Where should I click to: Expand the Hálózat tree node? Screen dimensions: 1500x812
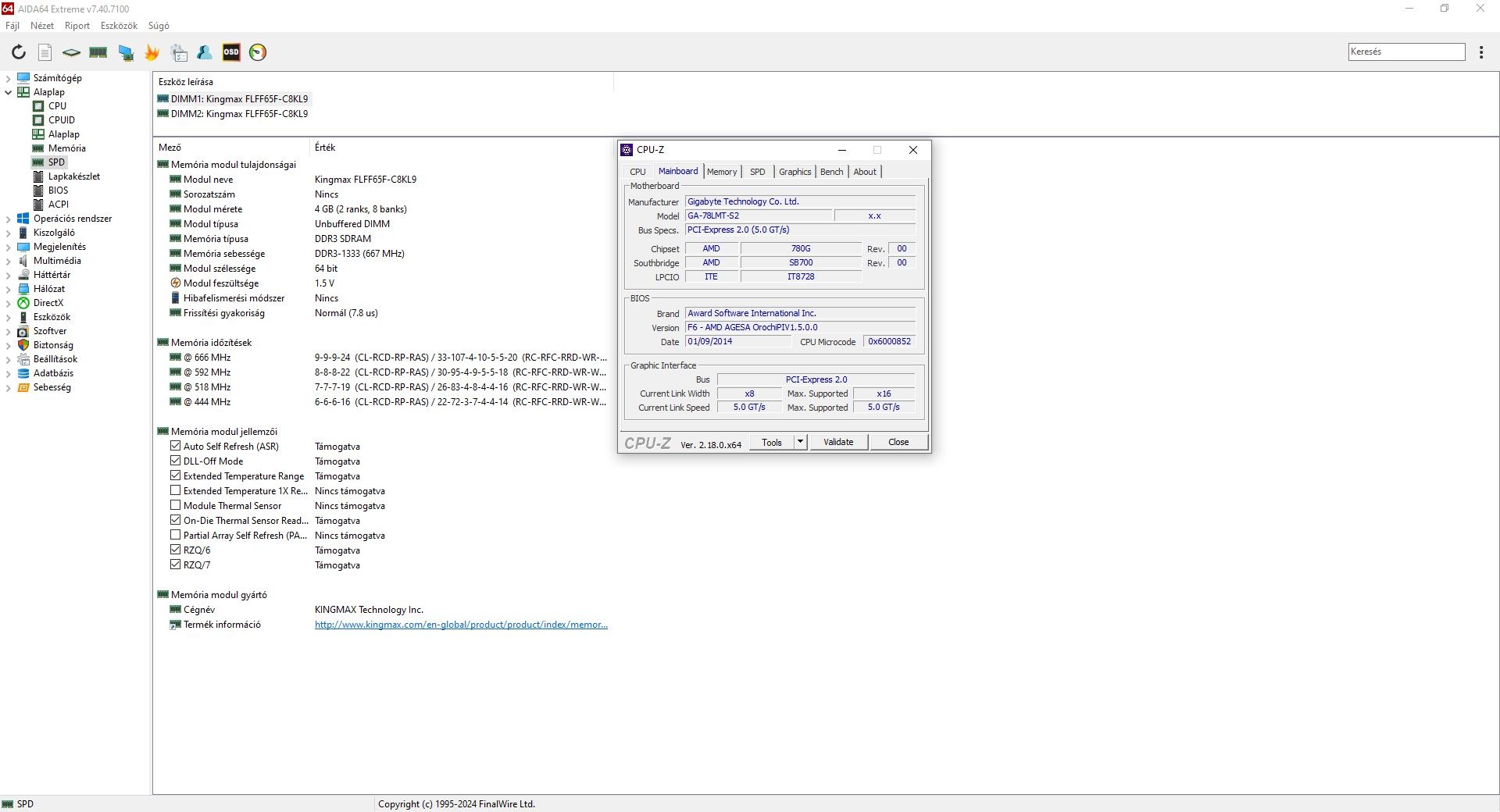pos(8,289)
